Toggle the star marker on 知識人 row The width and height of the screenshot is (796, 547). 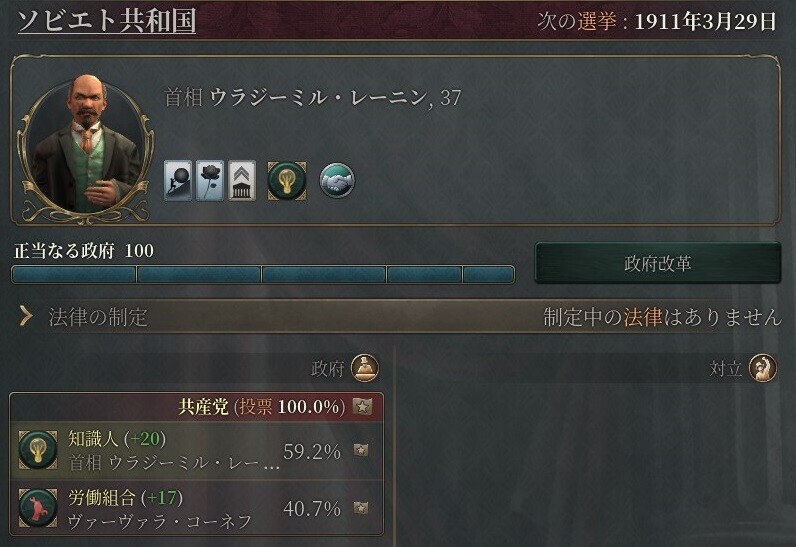[361, 450]
